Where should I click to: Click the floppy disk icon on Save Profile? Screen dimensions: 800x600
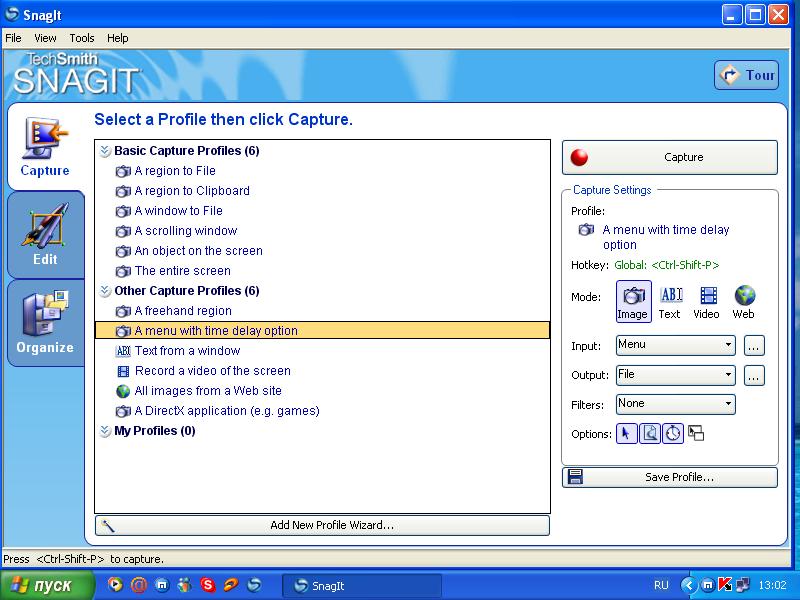pos(576,477)
